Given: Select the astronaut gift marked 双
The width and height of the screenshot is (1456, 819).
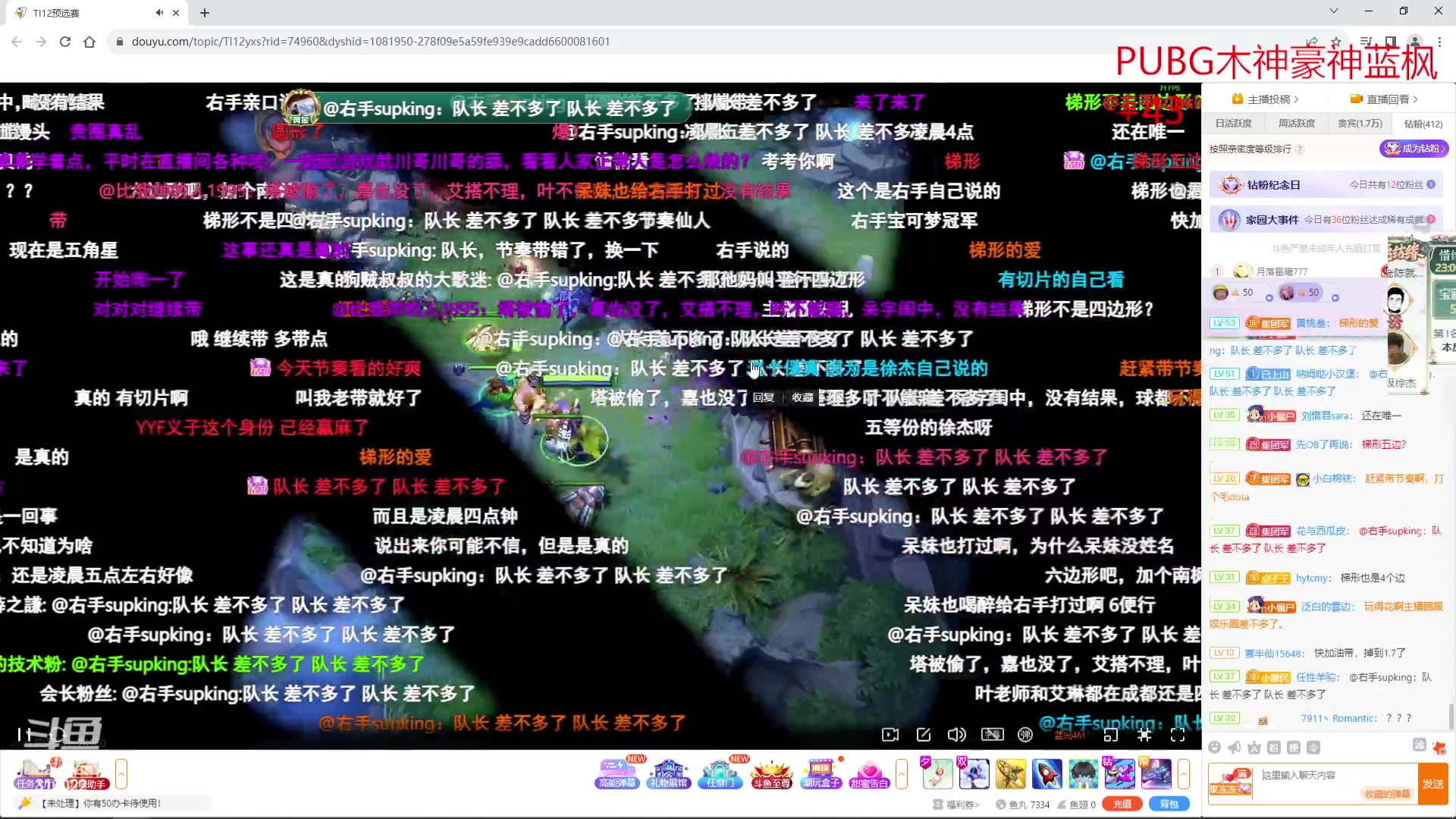Looking at the screenshot, I should tap(974, 773).
